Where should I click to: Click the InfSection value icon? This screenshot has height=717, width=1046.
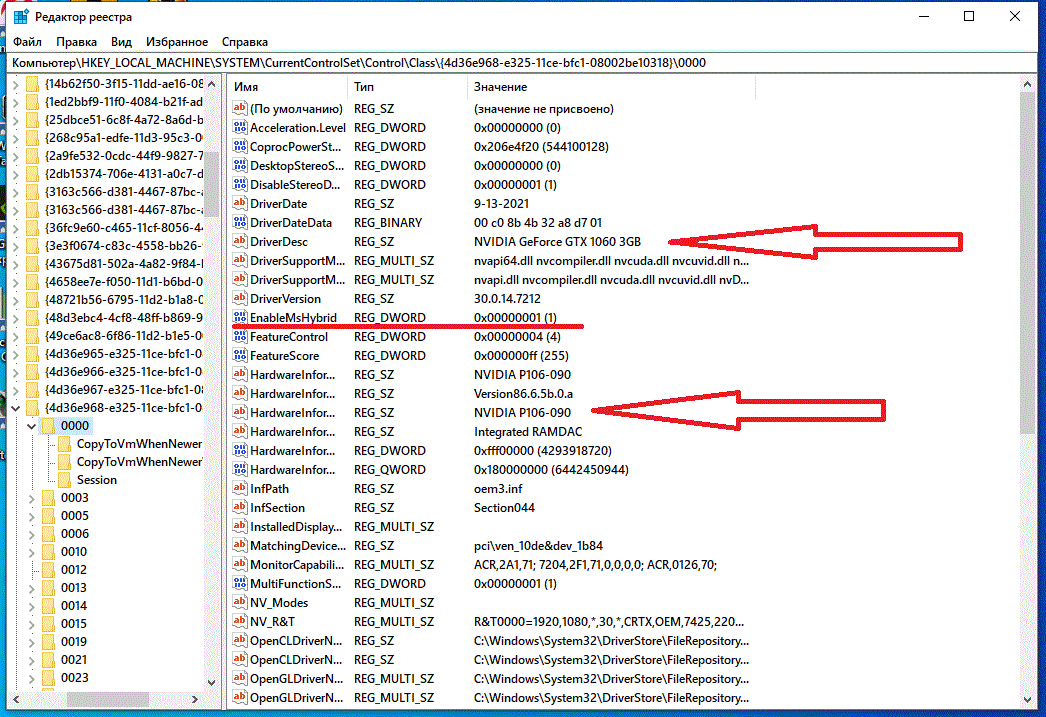(239, 508)
